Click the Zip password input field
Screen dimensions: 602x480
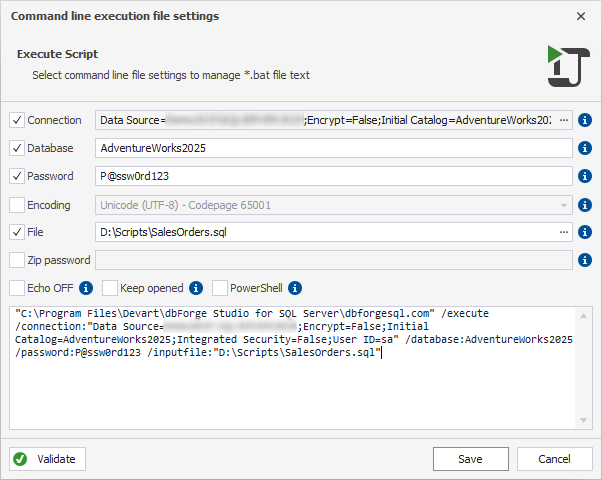tap(334, 260)
